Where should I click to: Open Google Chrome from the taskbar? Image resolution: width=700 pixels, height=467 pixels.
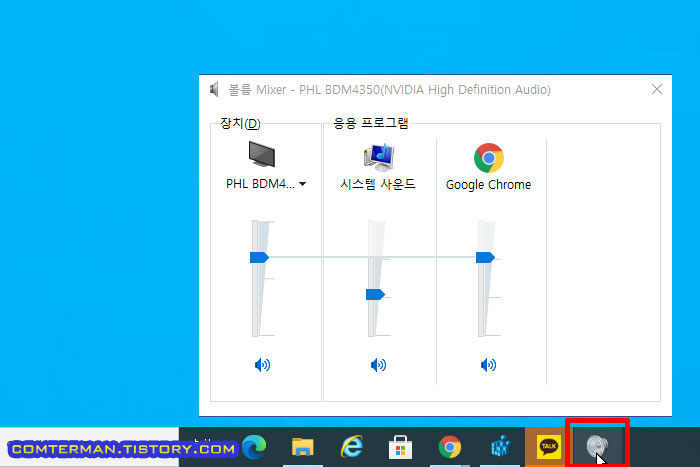tap(450, 447)
